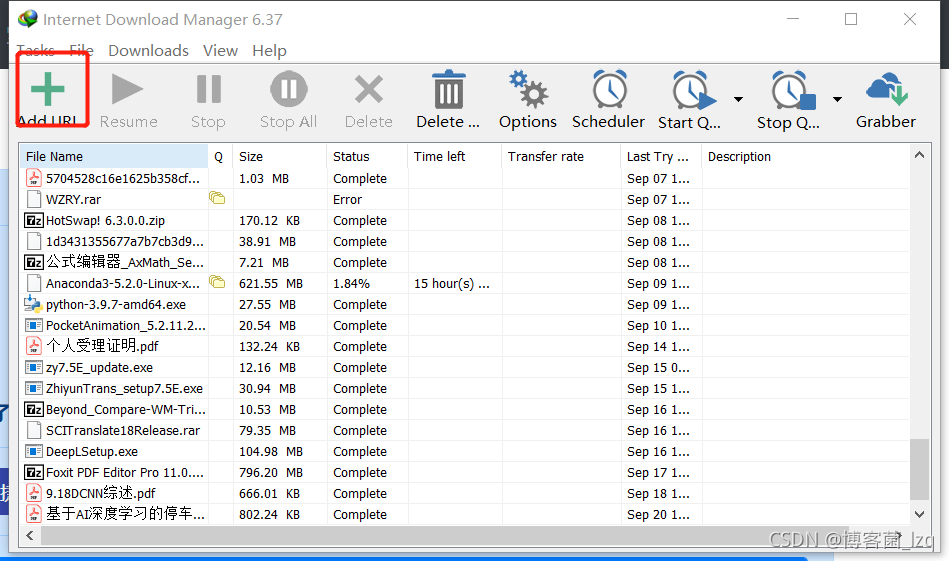Viewport: 949px width, 561px height.
Task: Click the Stop Queue icon
Action: 792,91
